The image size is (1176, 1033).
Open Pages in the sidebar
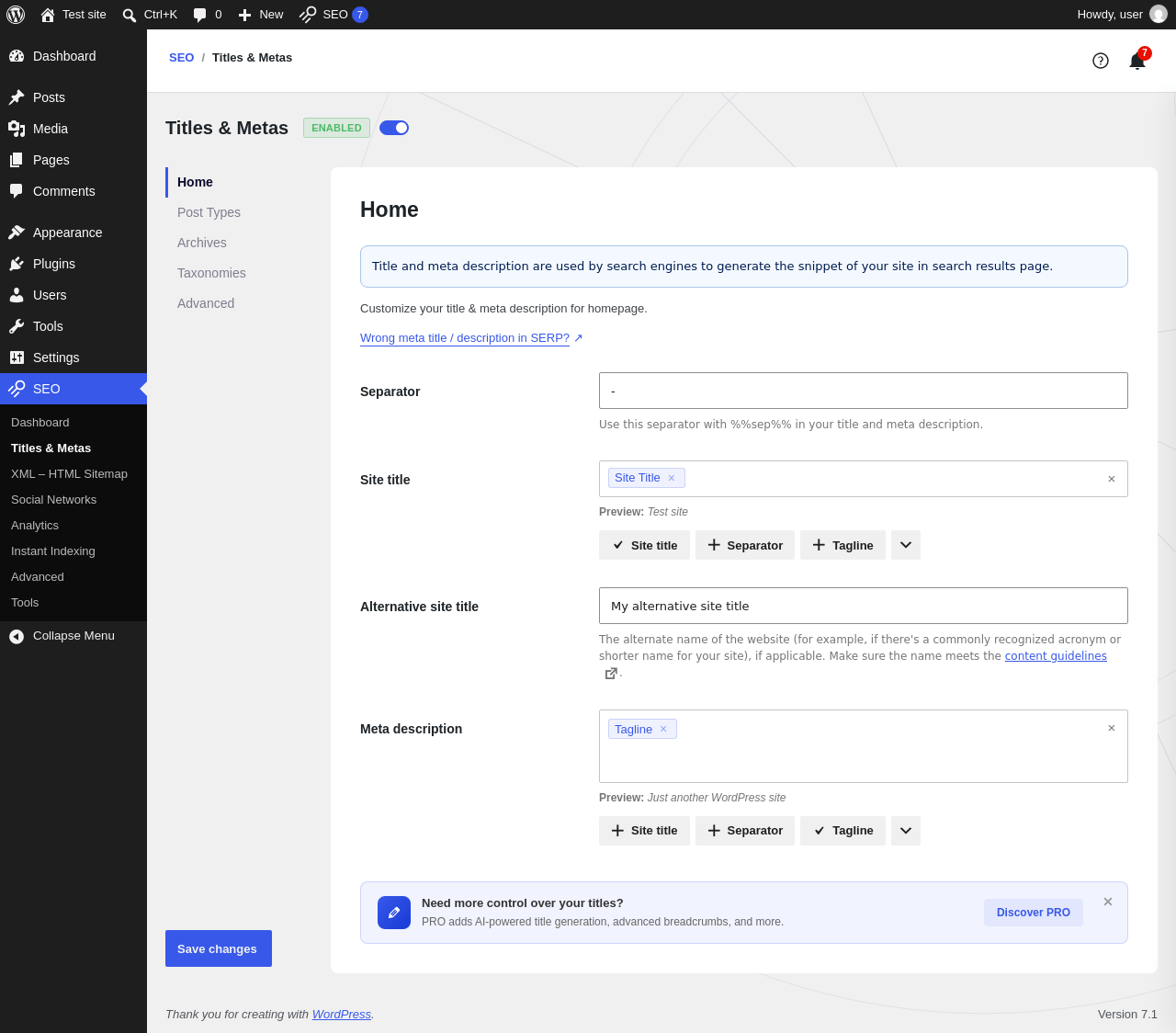coord(73,160)
